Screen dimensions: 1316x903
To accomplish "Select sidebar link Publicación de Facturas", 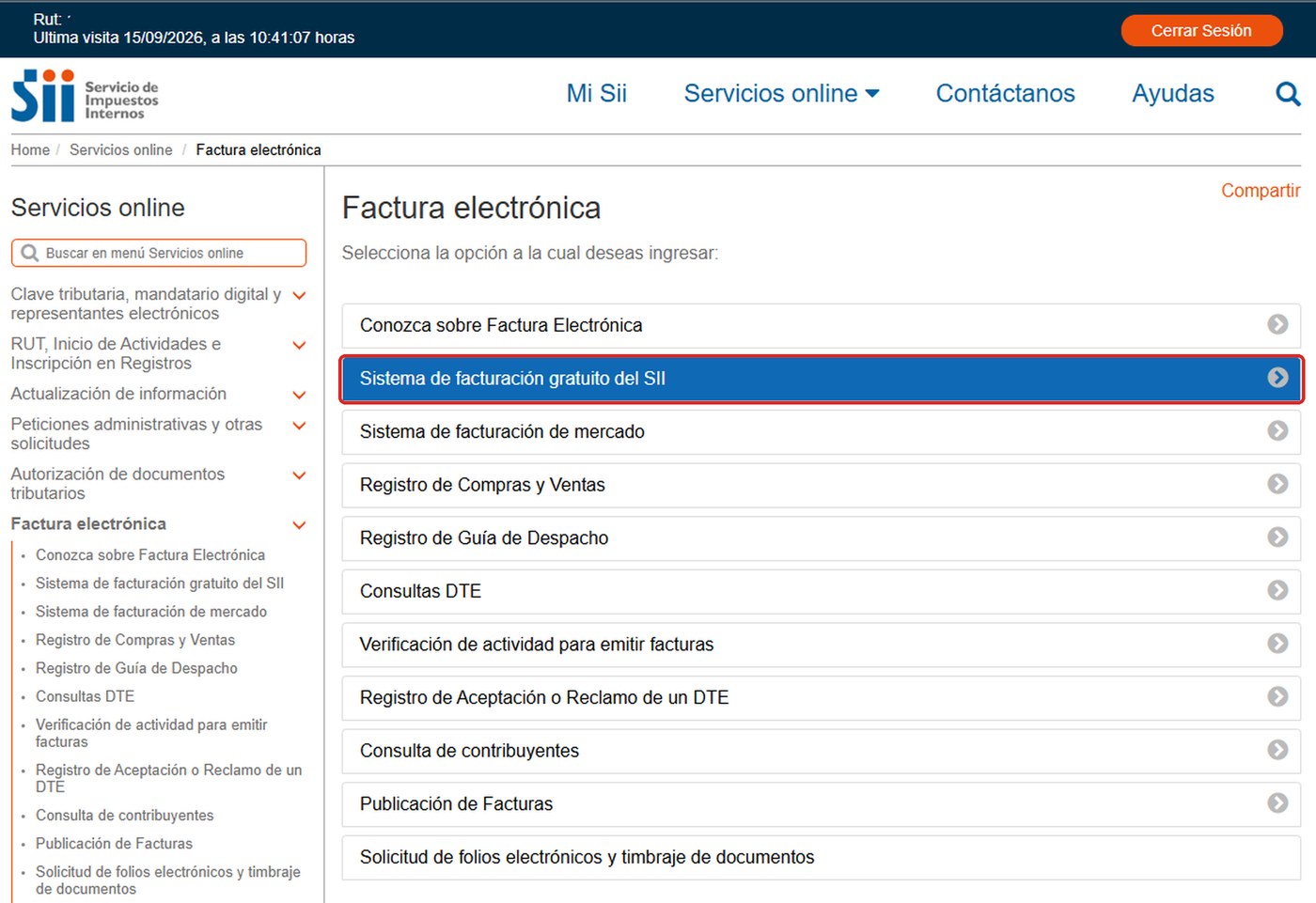I will 114,844.
